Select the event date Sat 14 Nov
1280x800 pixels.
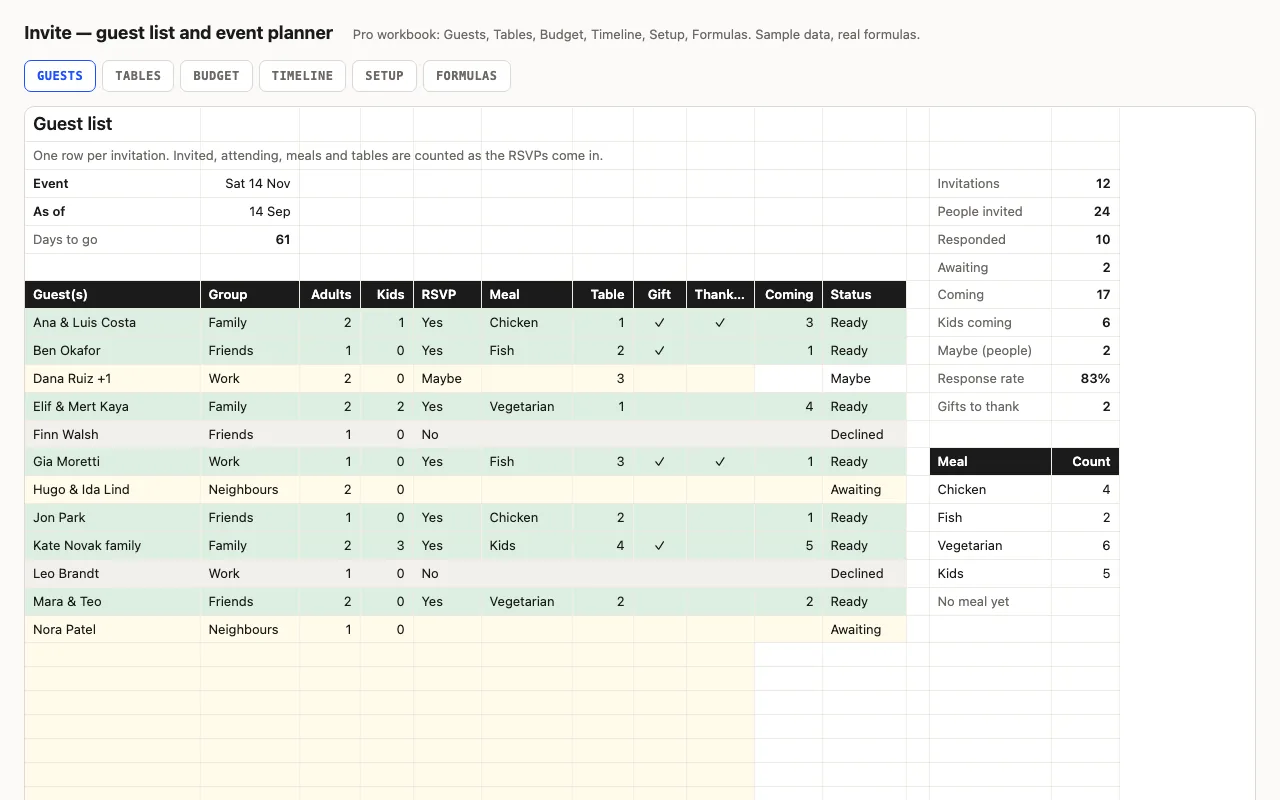point(250,184)
